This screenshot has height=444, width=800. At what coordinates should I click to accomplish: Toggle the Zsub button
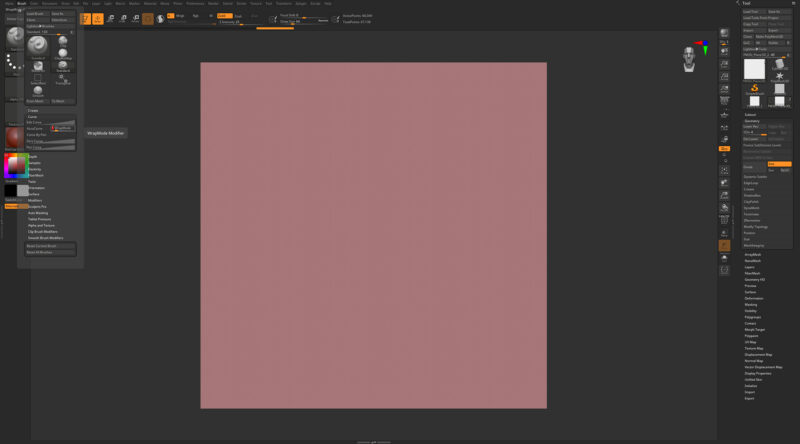pyautogui.click(x=238, y=16)
